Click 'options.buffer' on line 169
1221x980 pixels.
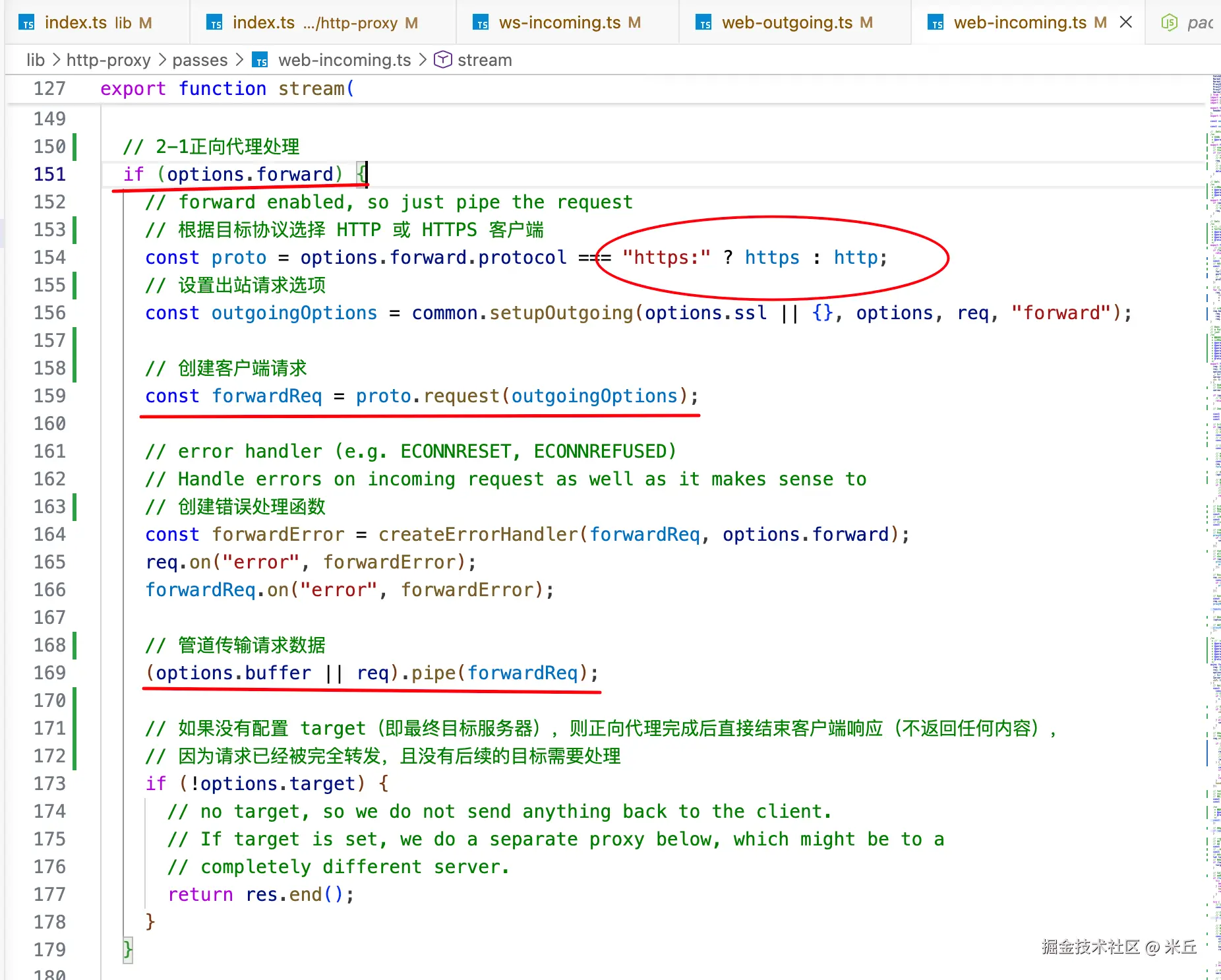click(x=233, y=673)
